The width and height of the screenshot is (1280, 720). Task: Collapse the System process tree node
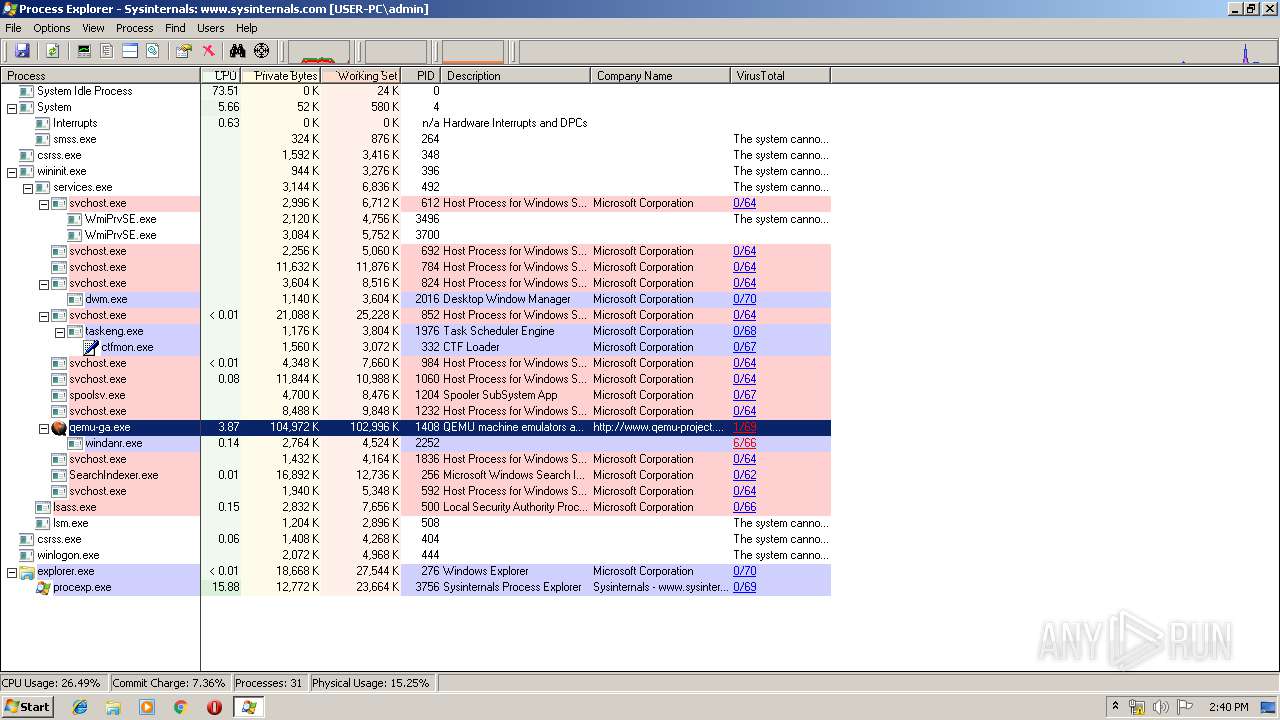tap(12, 107)
